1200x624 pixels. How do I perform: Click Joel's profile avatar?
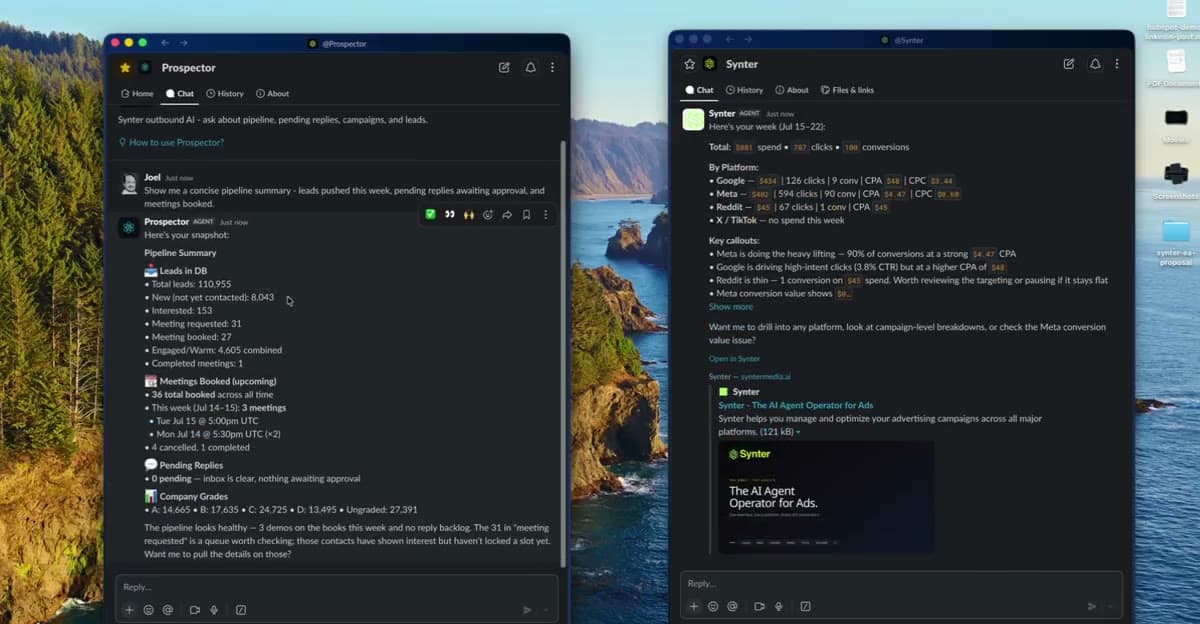(x=129, y=184)
